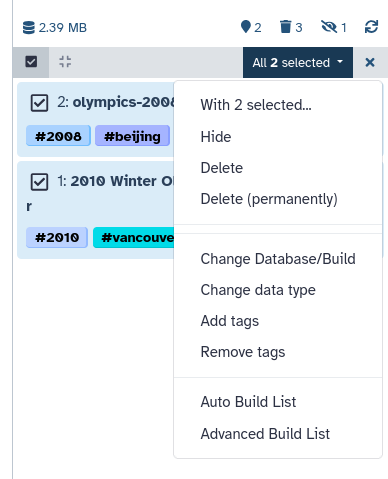The height and width of the screenshot is (479, 388).
Task: Click the #beijing tag
Action: tap(132, 136)
